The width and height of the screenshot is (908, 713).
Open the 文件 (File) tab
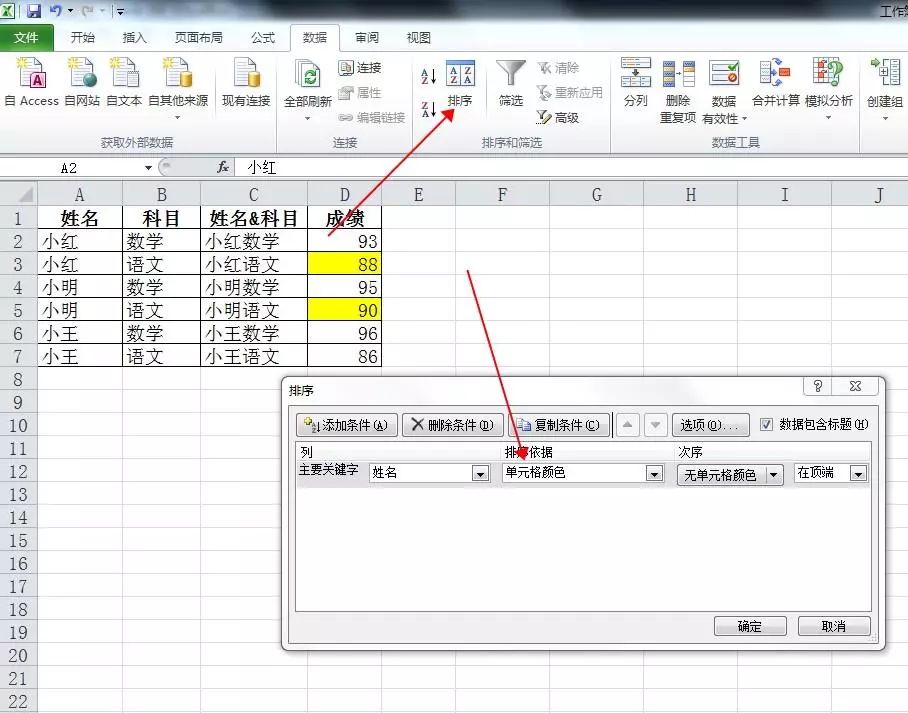click(x=27, y=38)
